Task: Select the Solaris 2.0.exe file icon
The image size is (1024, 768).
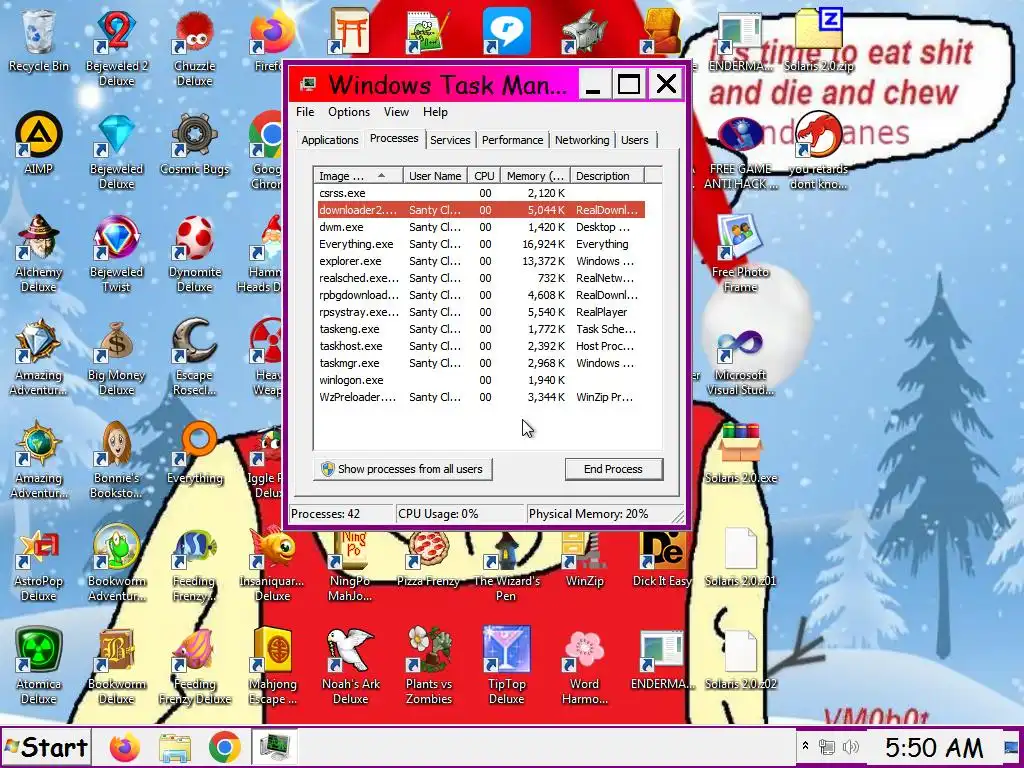Action: click(741, 453)
